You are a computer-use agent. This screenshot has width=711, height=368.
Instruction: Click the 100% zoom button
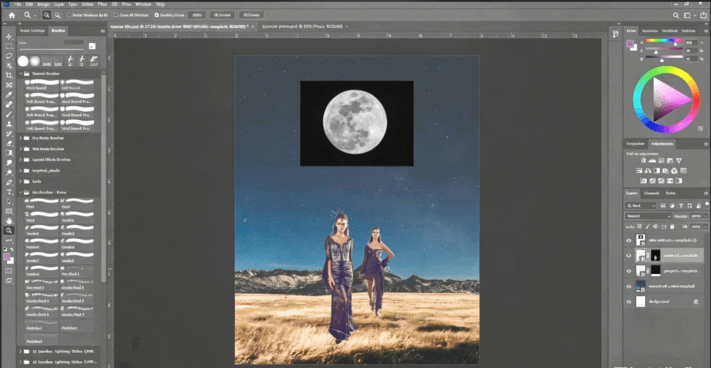tap(196, 15)
